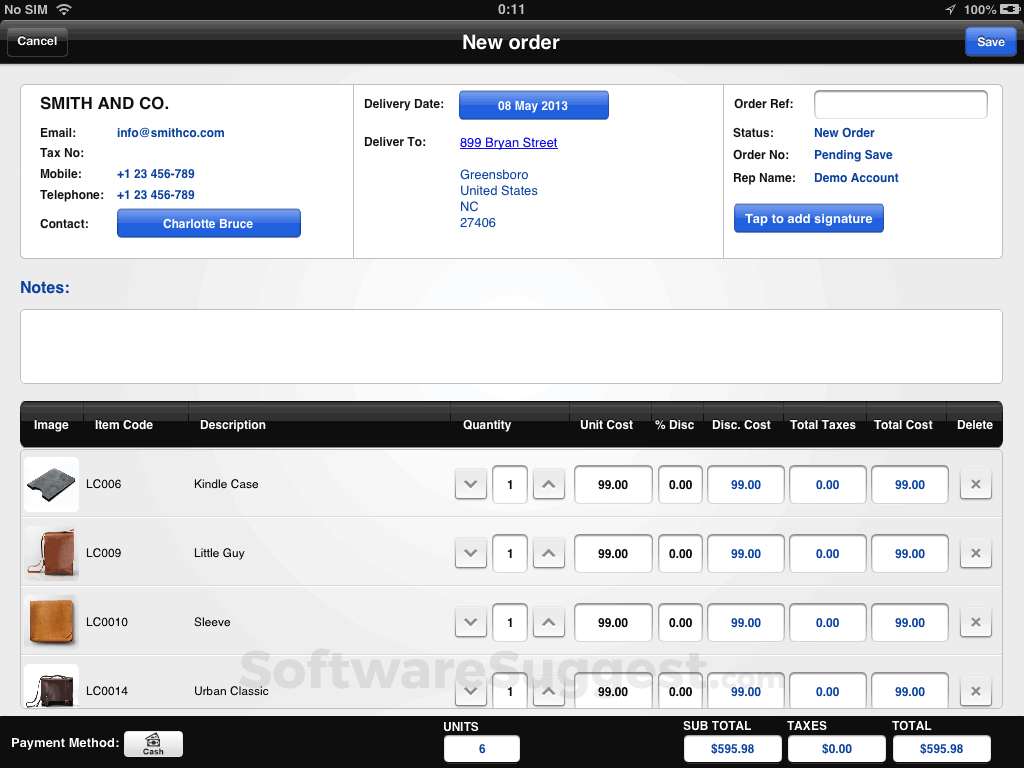Select the Cash payment method icon
Screen dimensions: 1024x768
coord(153,744)
